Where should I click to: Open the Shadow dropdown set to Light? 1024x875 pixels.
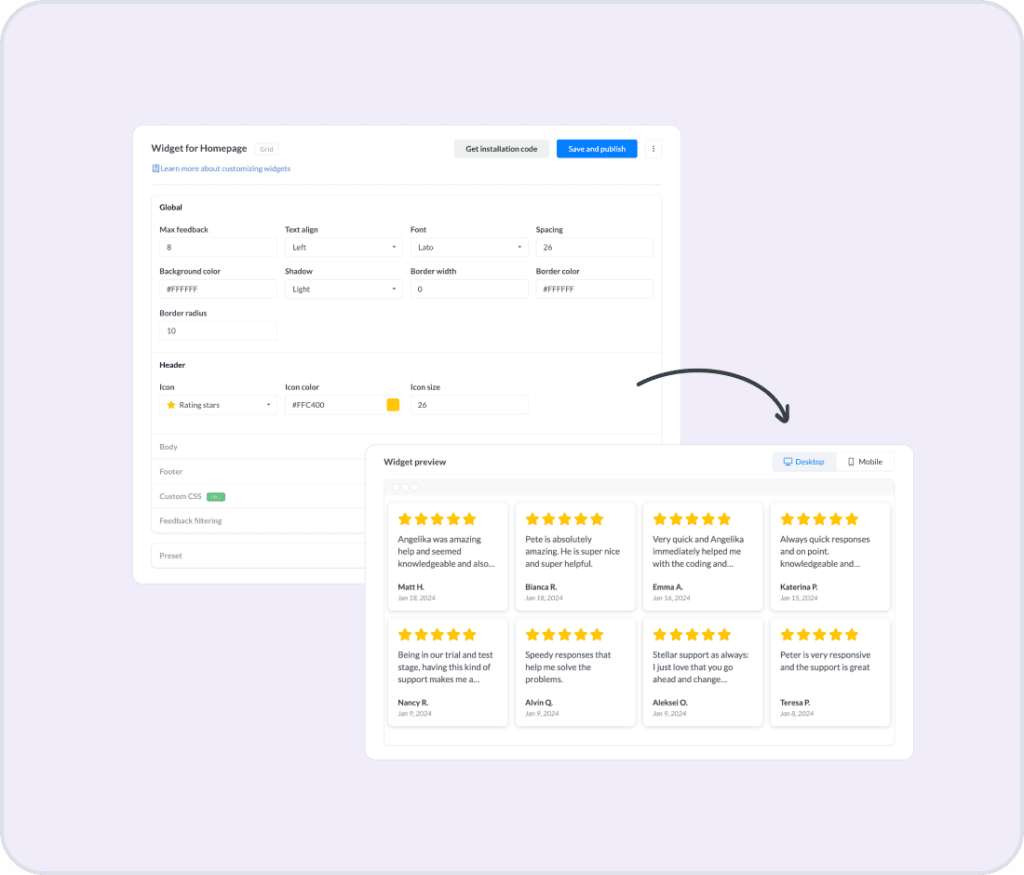point(344,288)
